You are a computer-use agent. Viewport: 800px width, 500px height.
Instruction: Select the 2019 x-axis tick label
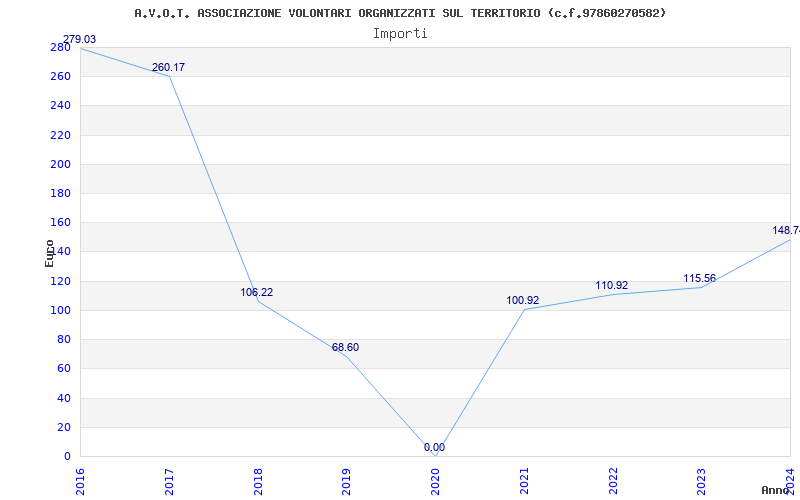(x=346, y=482)
